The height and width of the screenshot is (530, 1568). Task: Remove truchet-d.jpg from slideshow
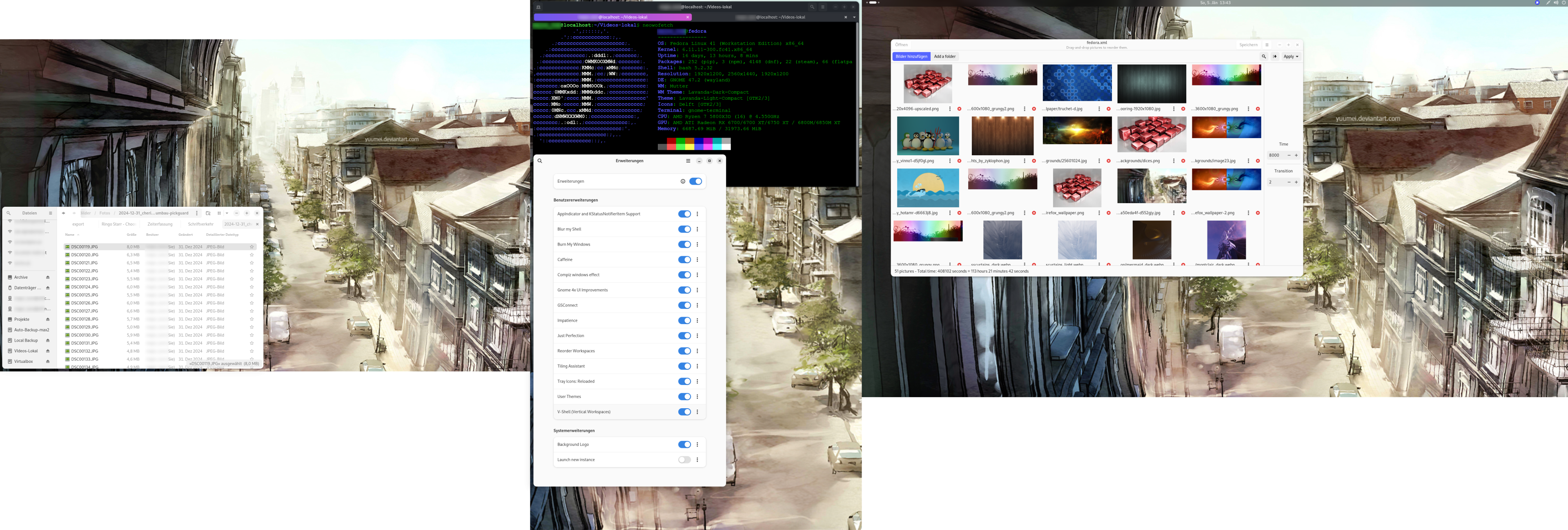click(1109, 109)
